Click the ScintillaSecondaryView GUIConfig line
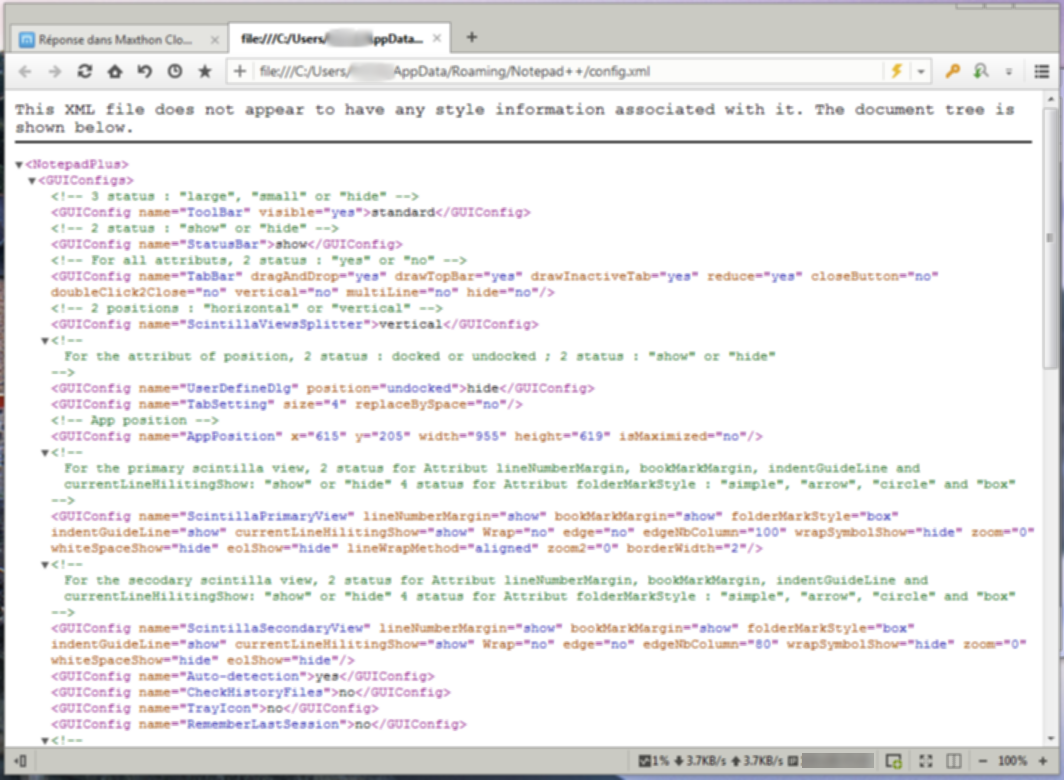Screen dimensions: 1064x780 [x=539, y=644]
